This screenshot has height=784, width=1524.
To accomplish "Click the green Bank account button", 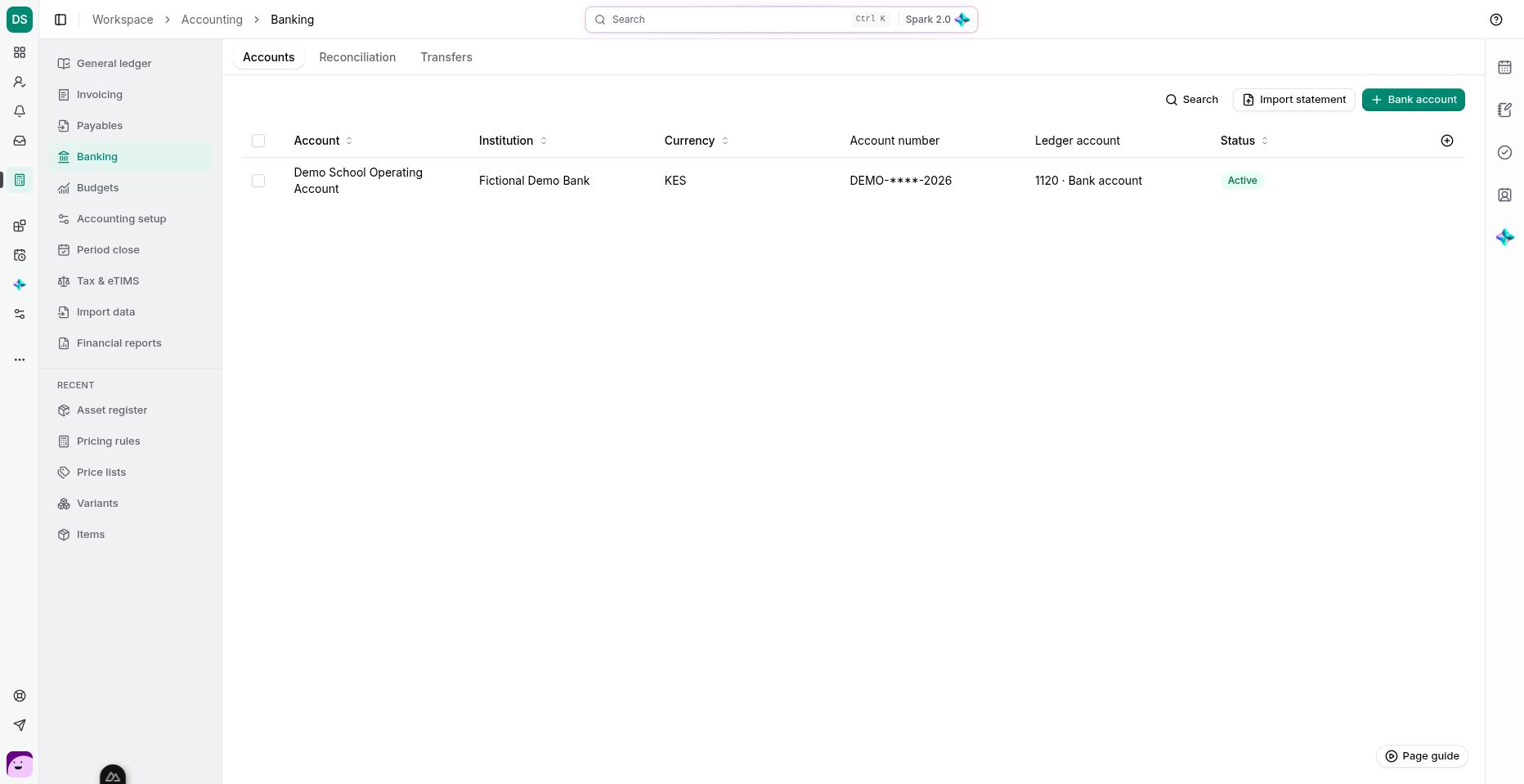I will point(1413,100).
